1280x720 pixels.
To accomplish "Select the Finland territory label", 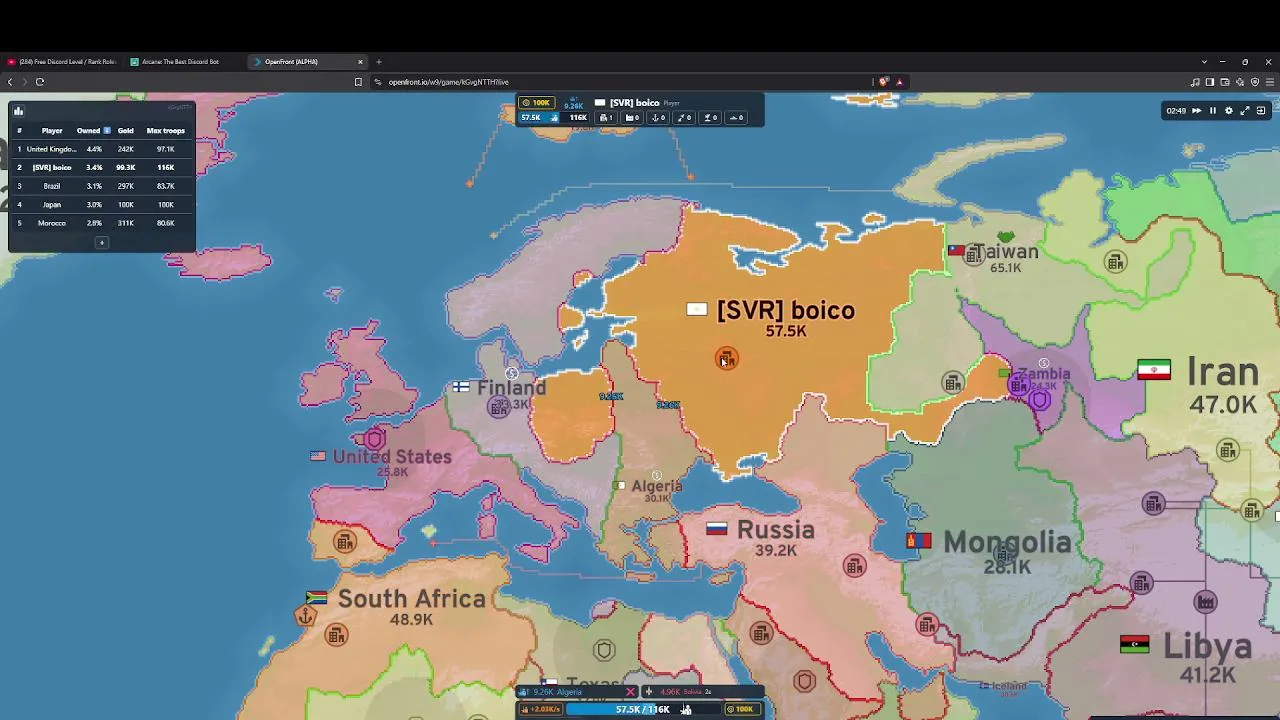I will click(511, 388).
